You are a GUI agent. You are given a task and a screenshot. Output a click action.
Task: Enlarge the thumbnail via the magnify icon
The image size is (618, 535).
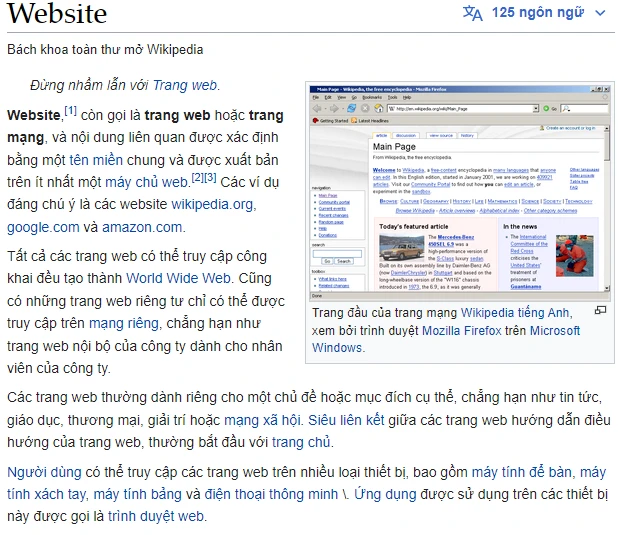(600, 311)
